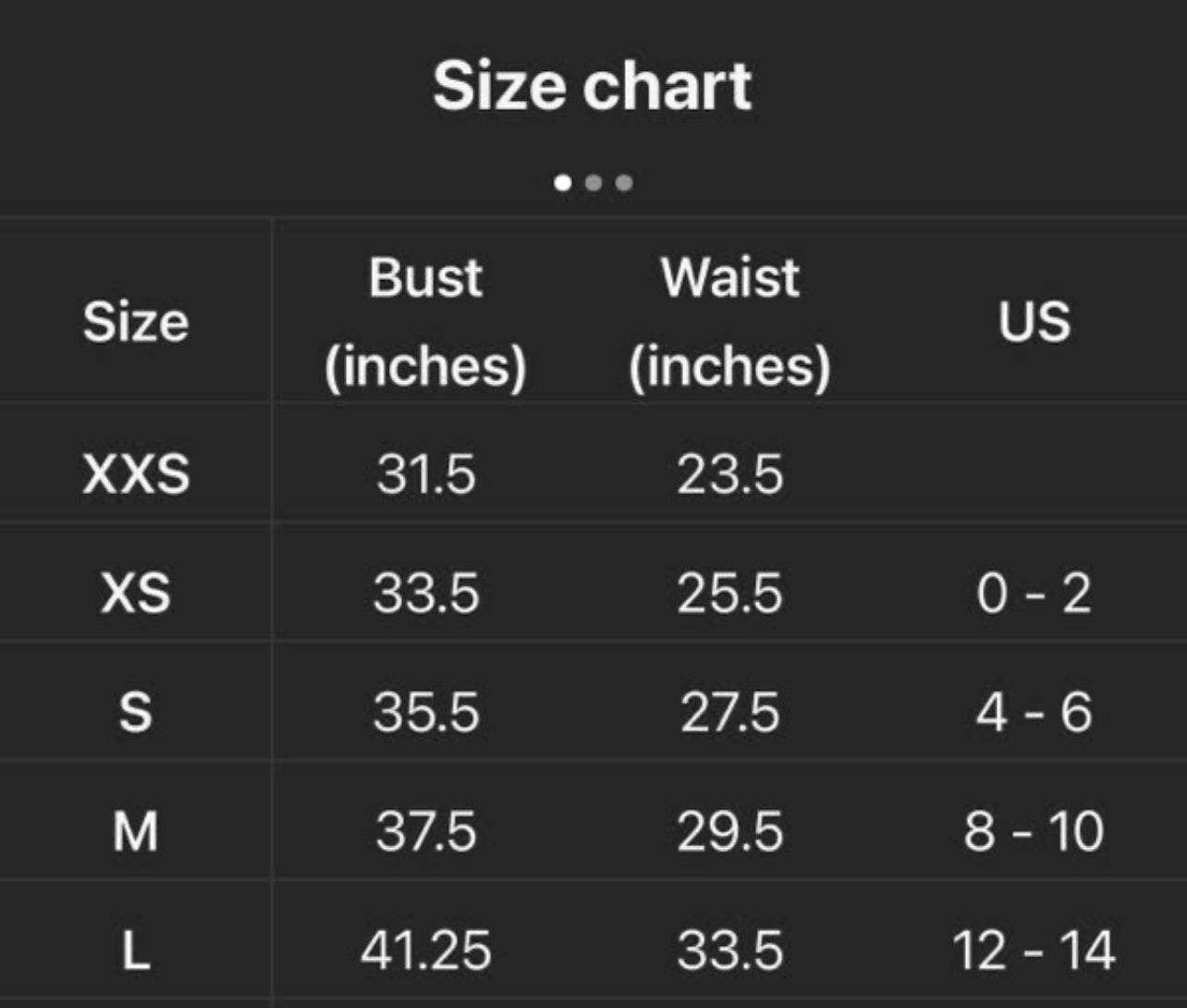
Task: Select the US 4 - 6 cell
Action: pos(1034,712)
